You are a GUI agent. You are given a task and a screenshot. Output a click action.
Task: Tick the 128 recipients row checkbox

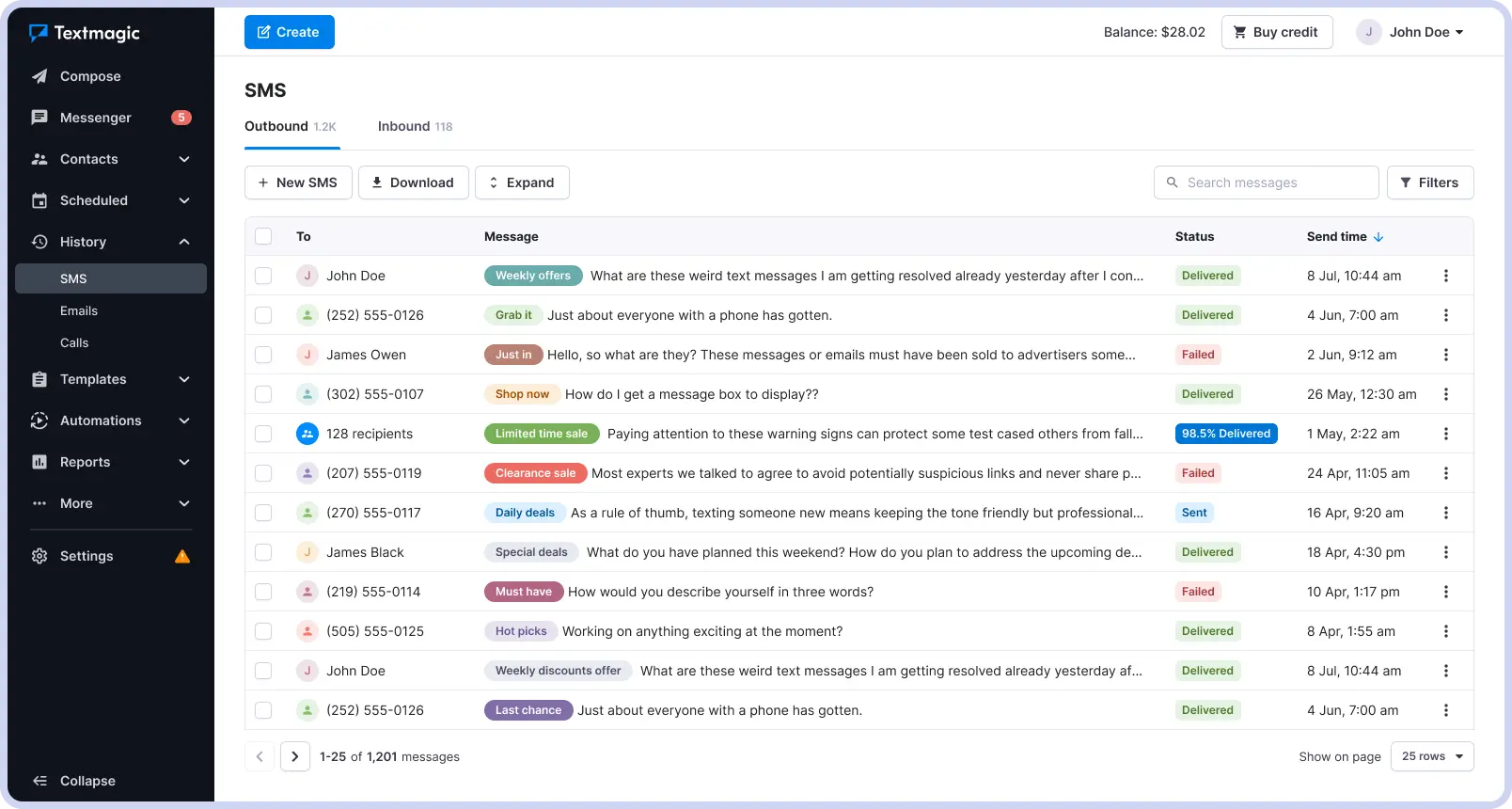coord(263,434)
